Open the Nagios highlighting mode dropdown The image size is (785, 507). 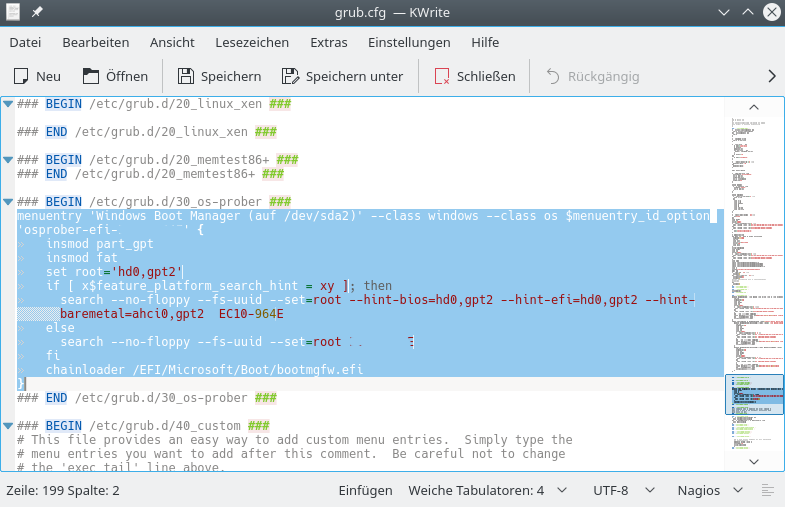point(710,490)
